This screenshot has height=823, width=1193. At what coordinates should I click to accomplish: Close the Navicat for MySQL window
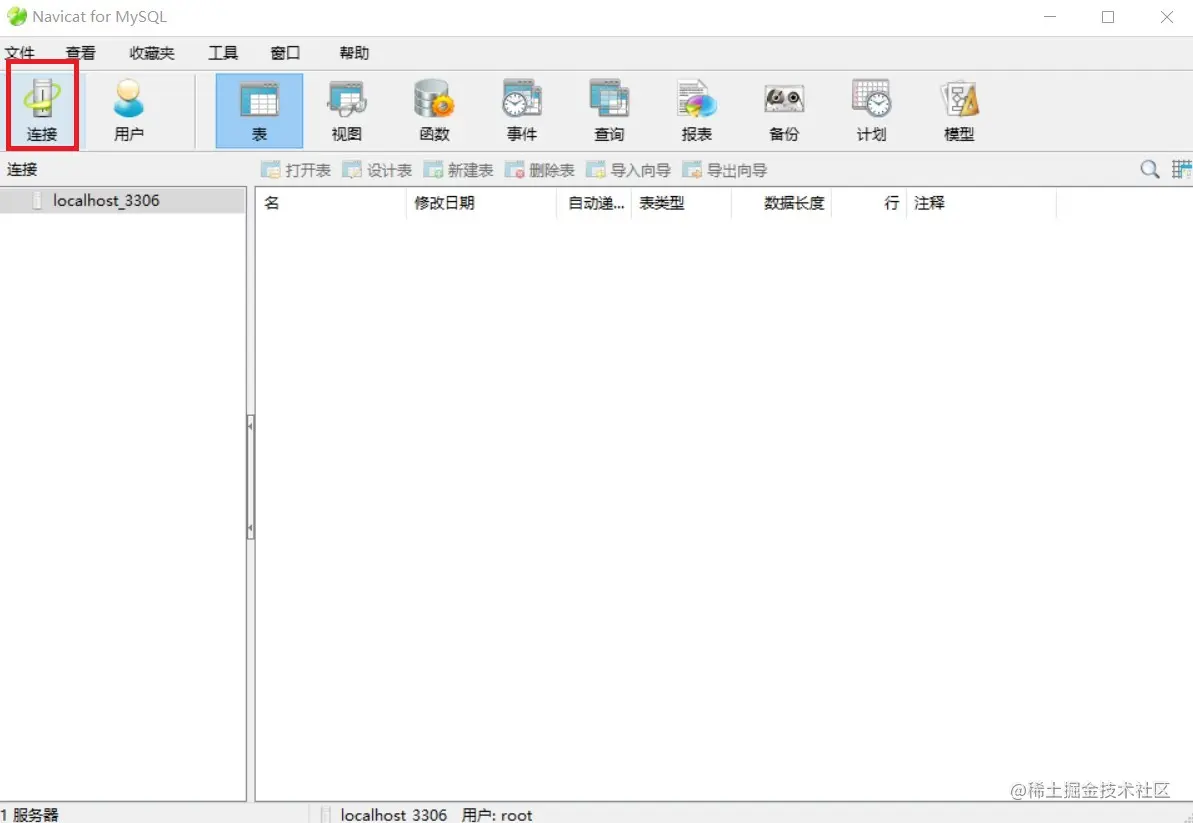[x=1166, y=17]
